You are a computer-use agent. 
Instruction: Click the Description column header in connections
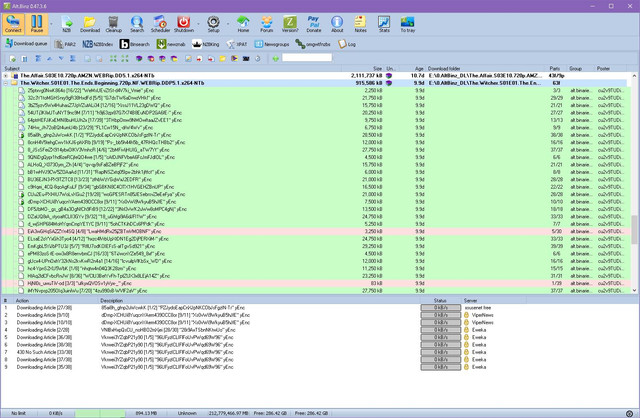tap(260, 300)
